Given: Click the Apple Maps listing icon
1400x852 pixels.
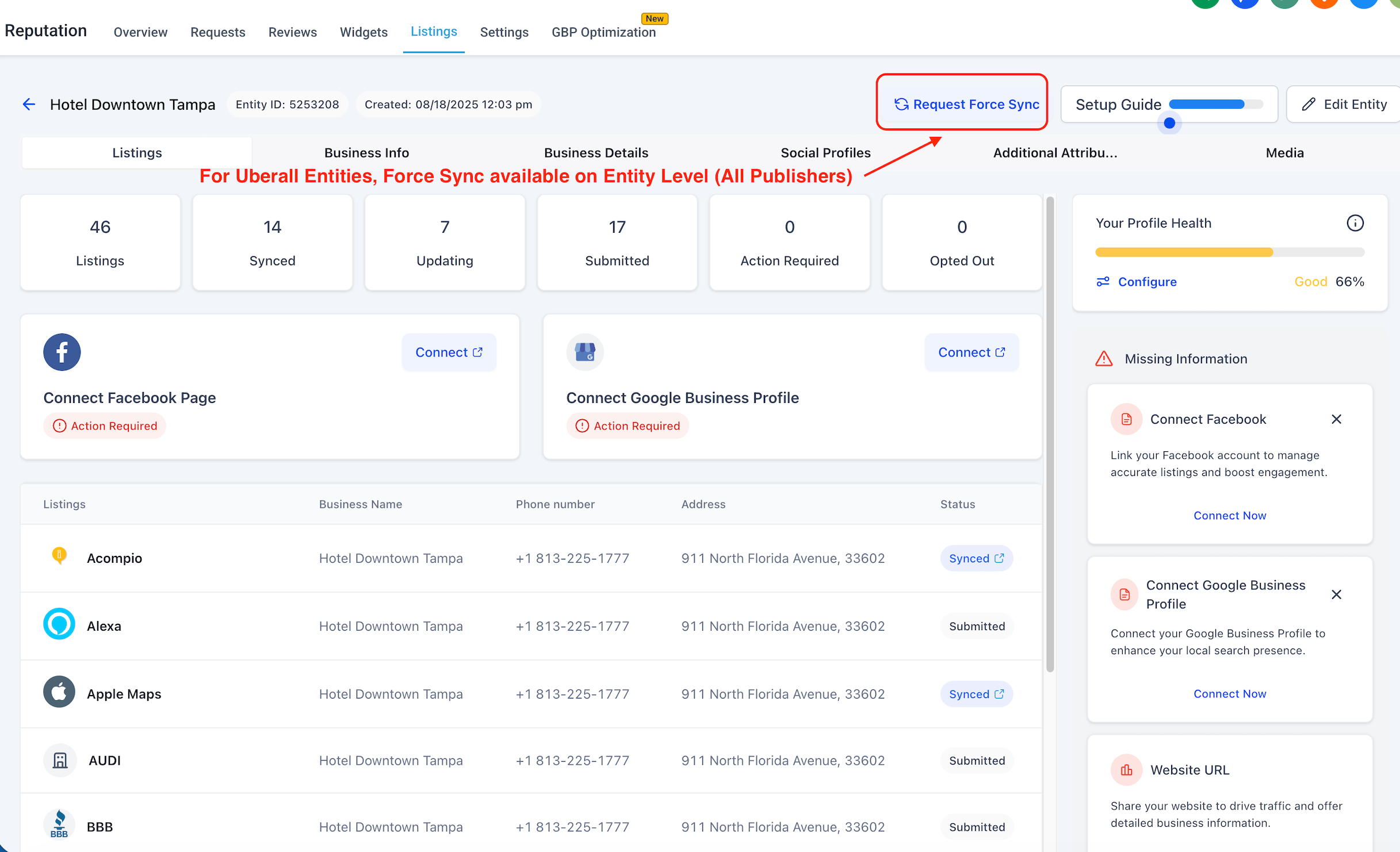Looking at the screenshot, I should point(59,693).
